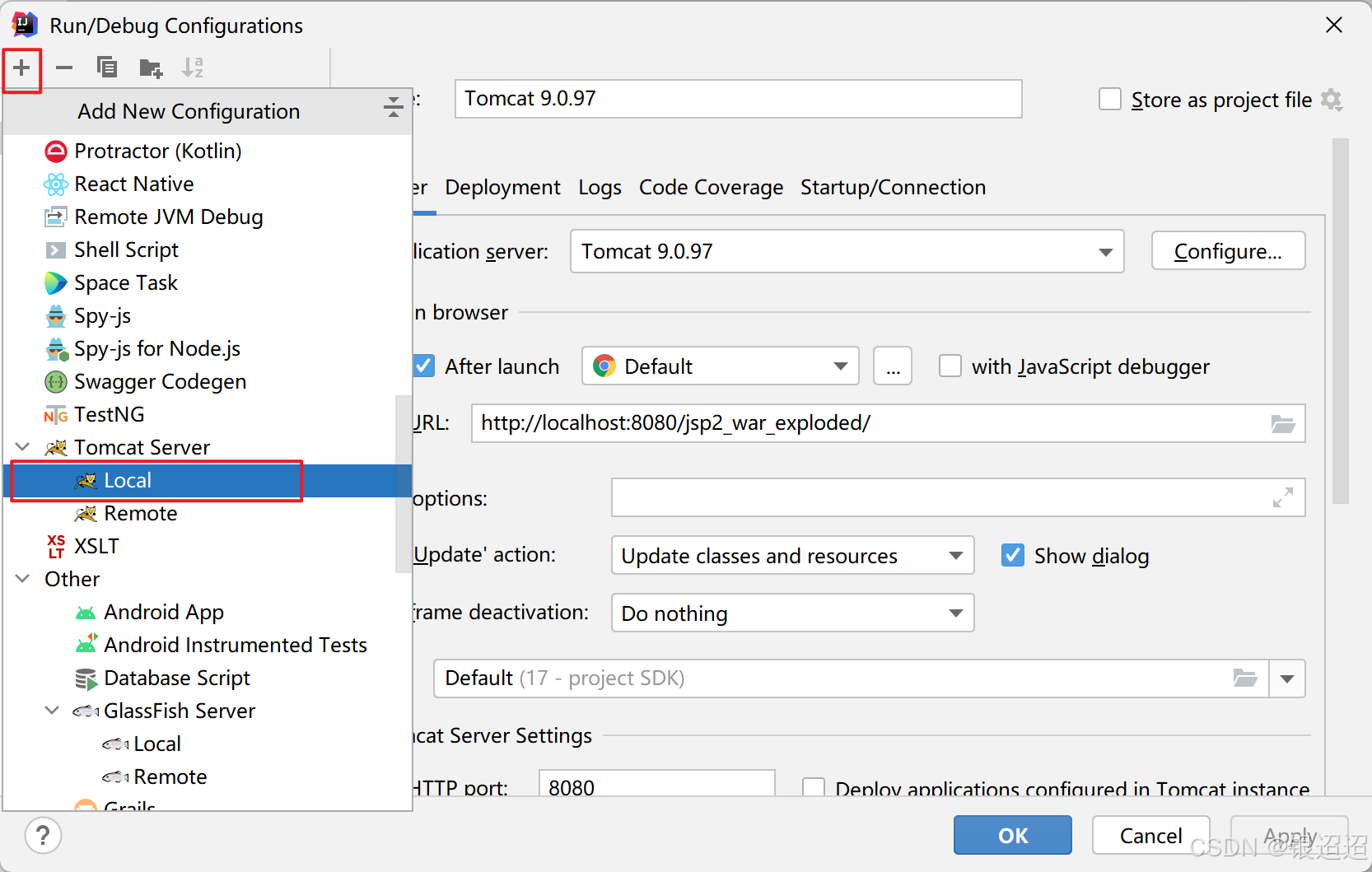Screen dimensions: 1372x872
Task: Close the Run/Debug Configurations dialog
Action: pyautogui.click(x=1334, y=26)
